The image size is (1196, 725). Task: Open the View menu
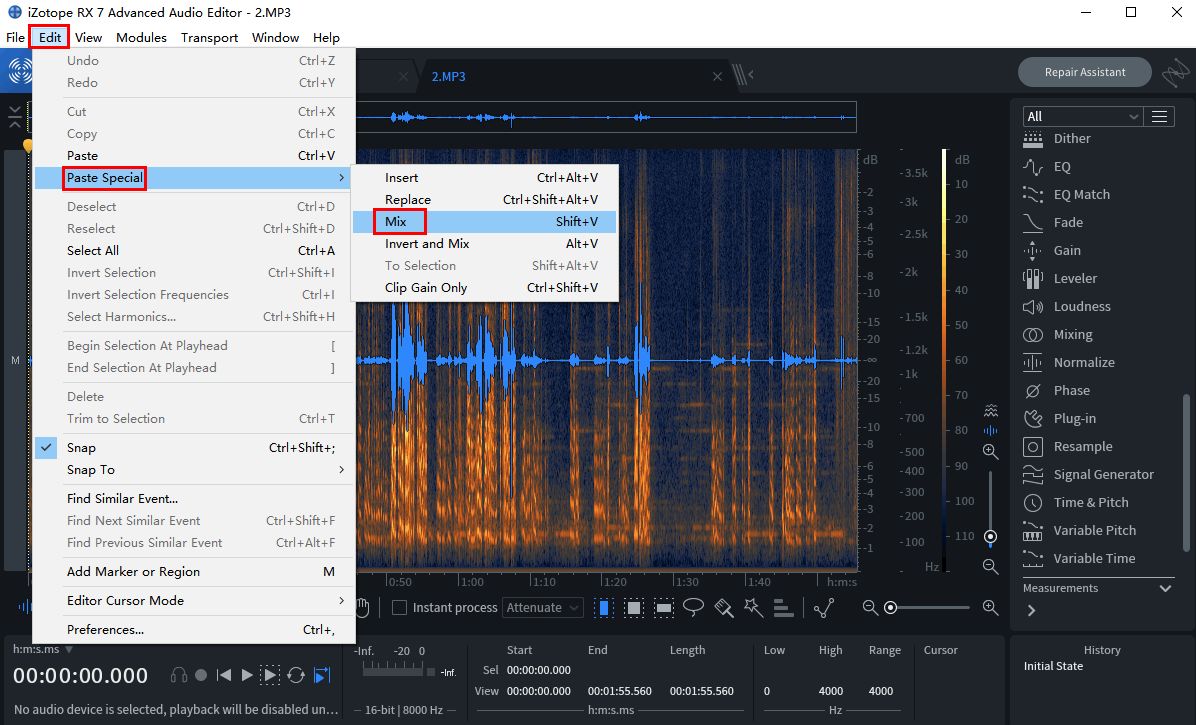point(88,37)
